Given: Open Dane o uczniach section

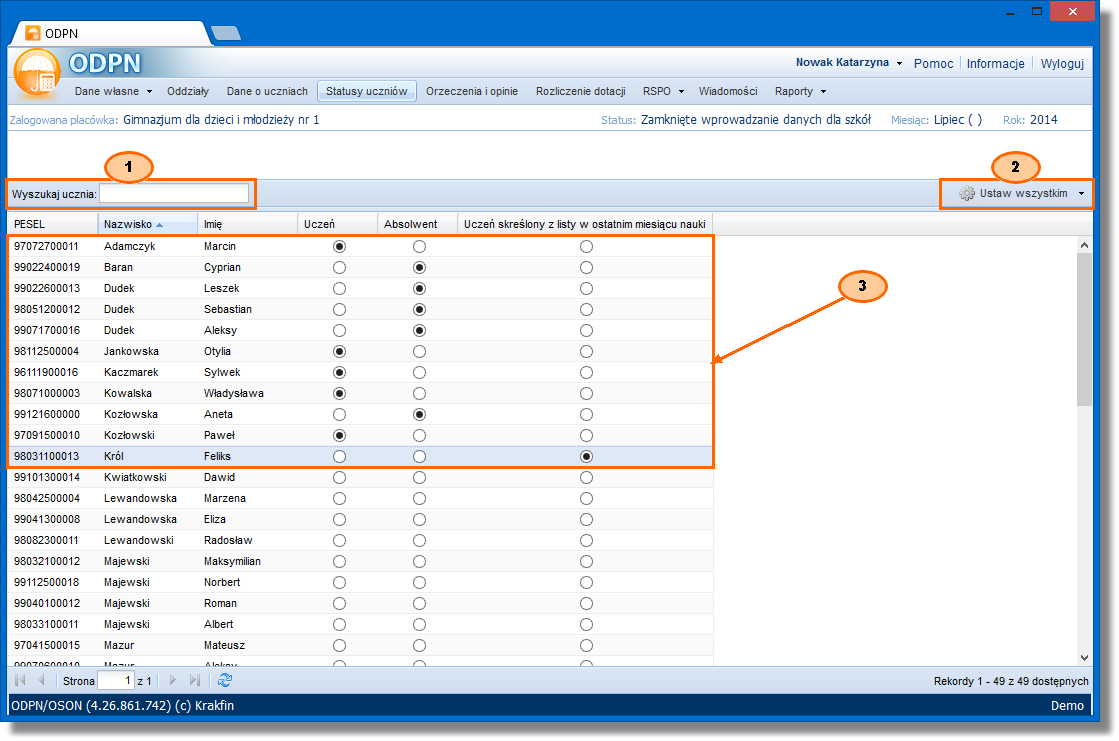Looking at the screenshot, I should [x=267, y=91].
